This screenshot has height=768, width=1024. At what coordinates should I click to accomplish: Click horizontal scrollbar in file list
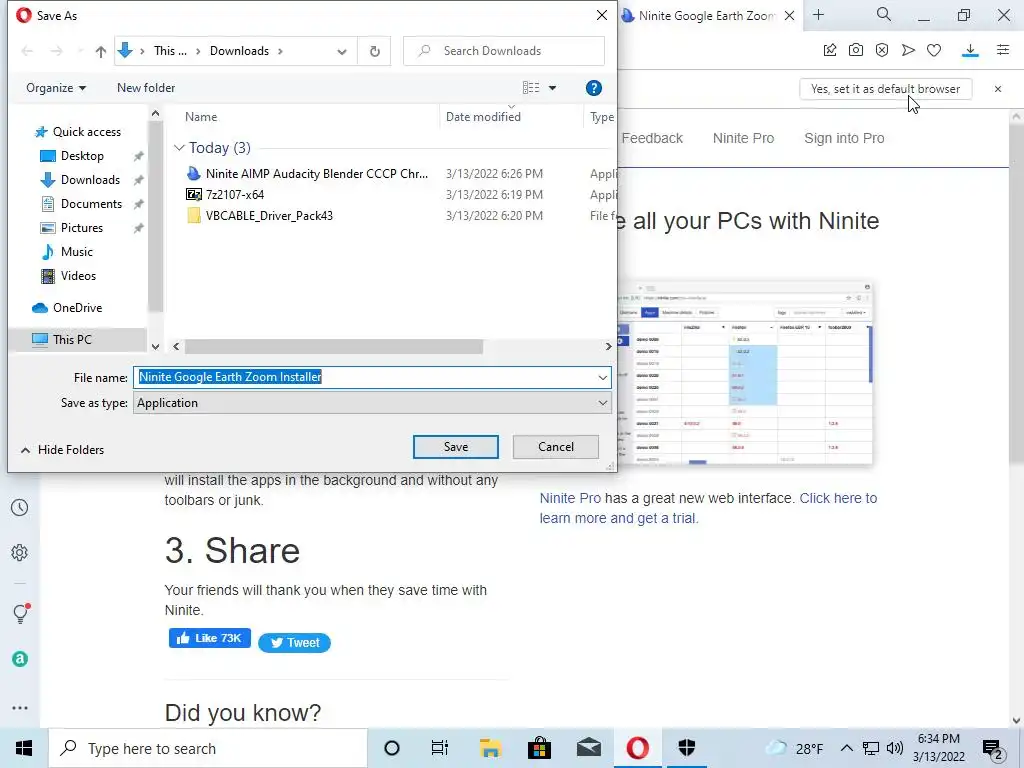334,347
